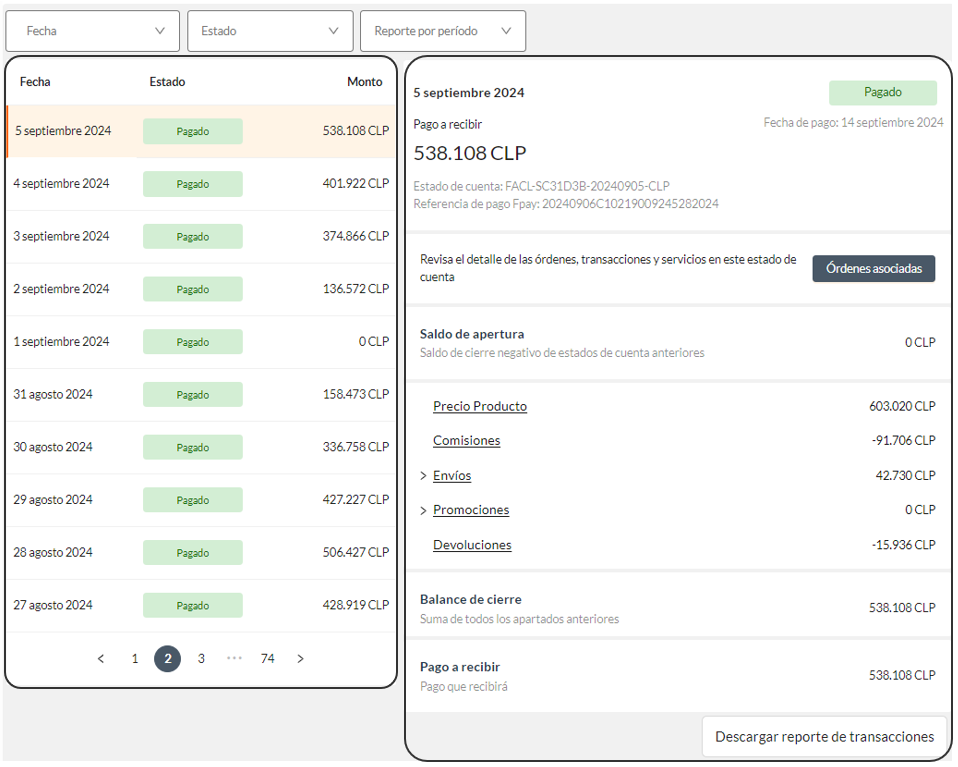The image size is (958, 767).
Task: Select the 2 septiembre 2024 row
Action: tap(201, 289)
